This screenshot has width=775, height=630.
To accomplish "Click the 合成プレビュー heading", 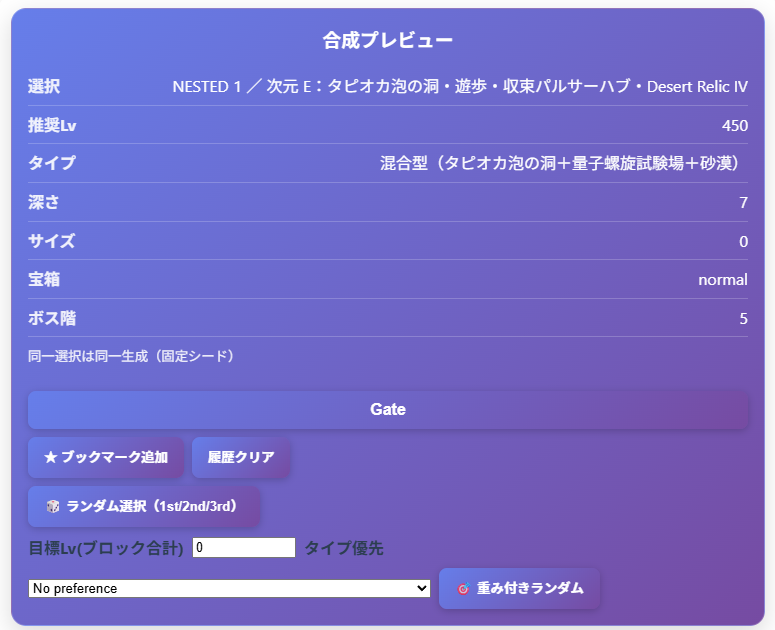I will tap(388, 41).
